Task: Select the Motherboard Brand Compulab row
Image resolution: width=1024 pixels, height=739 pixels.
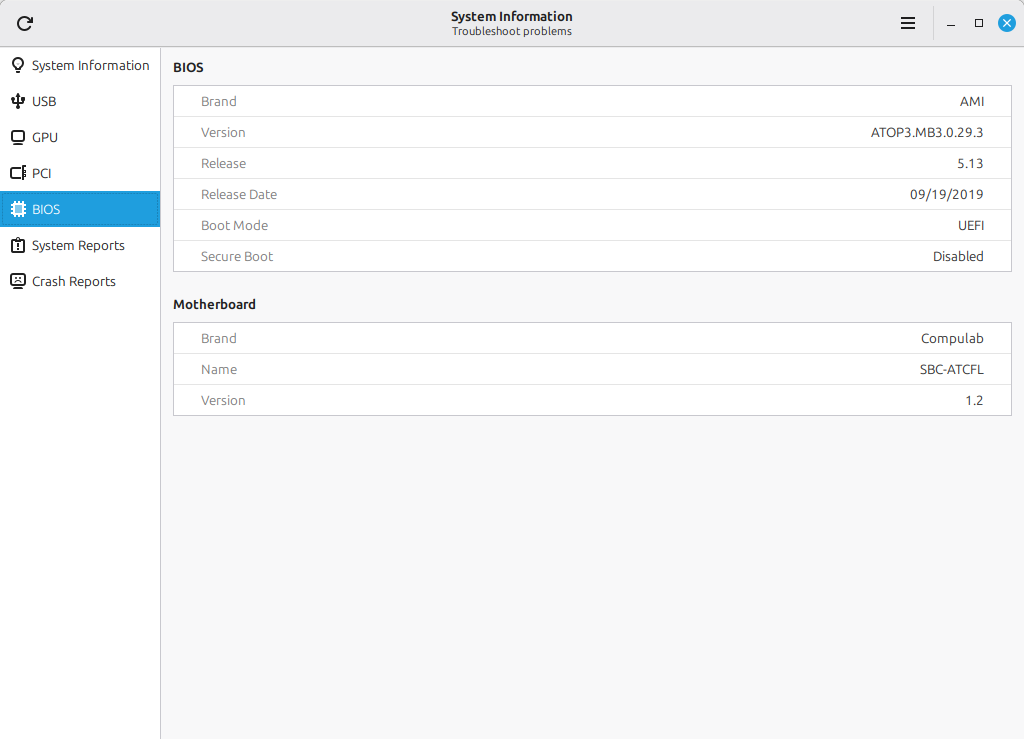Action: tap(592, 338)
